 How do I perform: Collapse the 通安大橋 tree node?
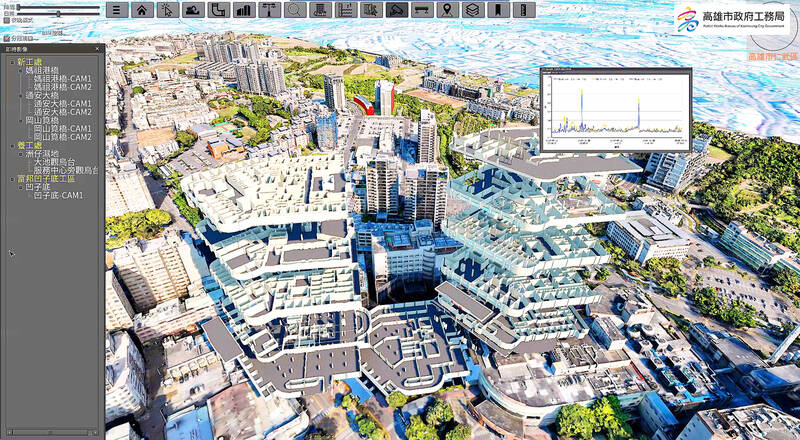click(20, 95)
